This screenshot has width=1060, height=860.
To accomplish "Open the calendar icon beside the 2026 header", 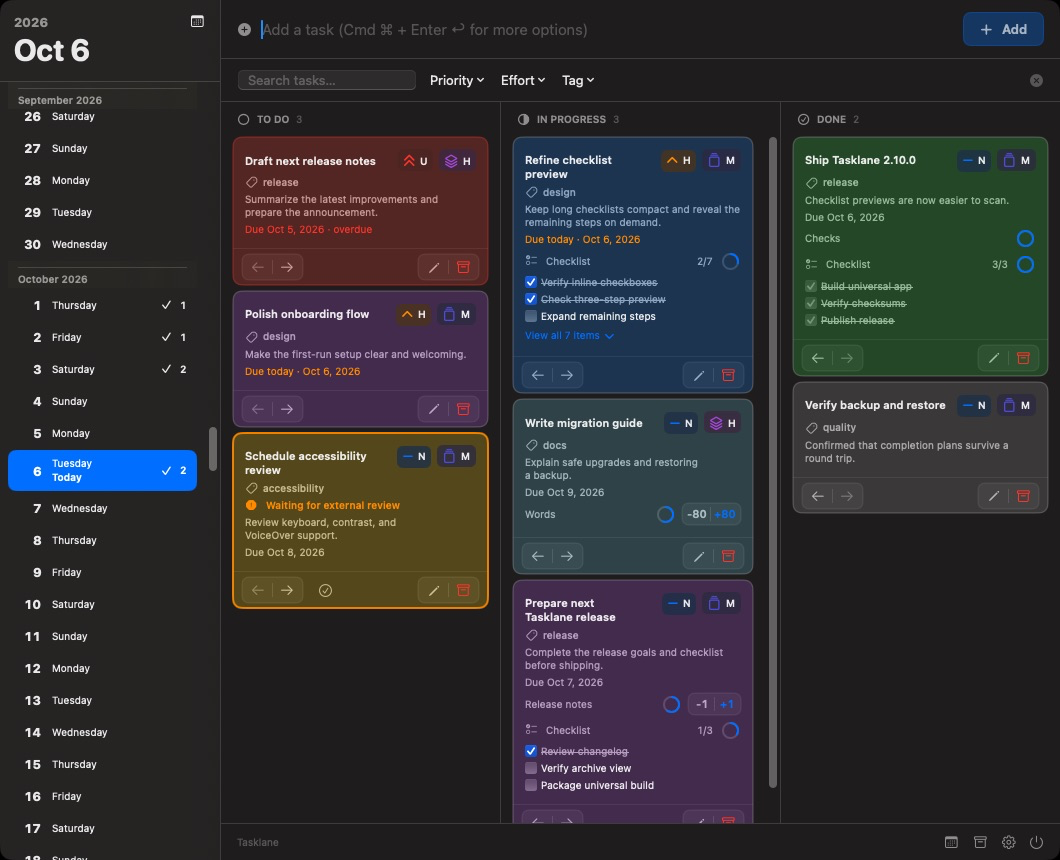I will [x=197, y=22].
